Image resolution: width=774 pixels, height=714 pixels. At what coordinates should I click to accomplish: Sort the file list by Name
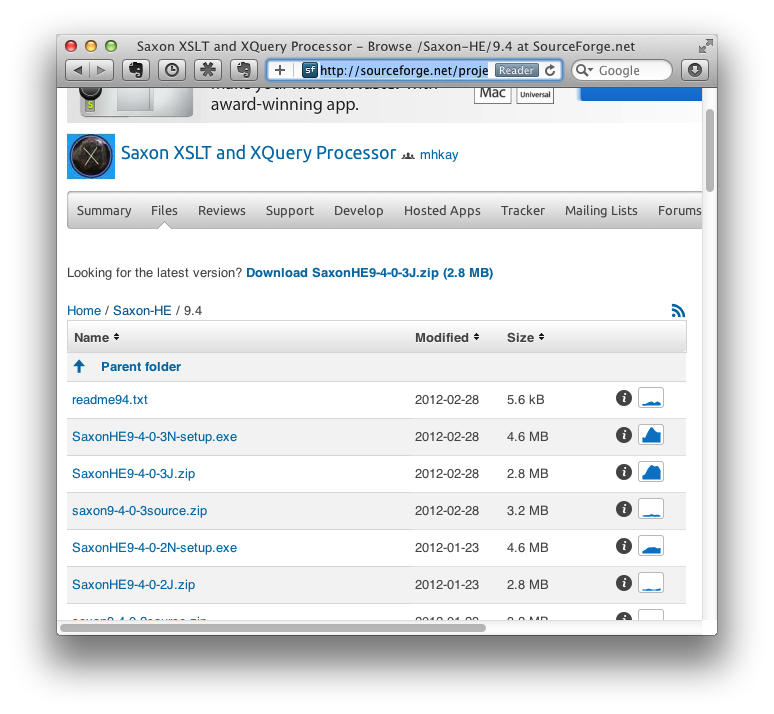click(x=97, y=337)
